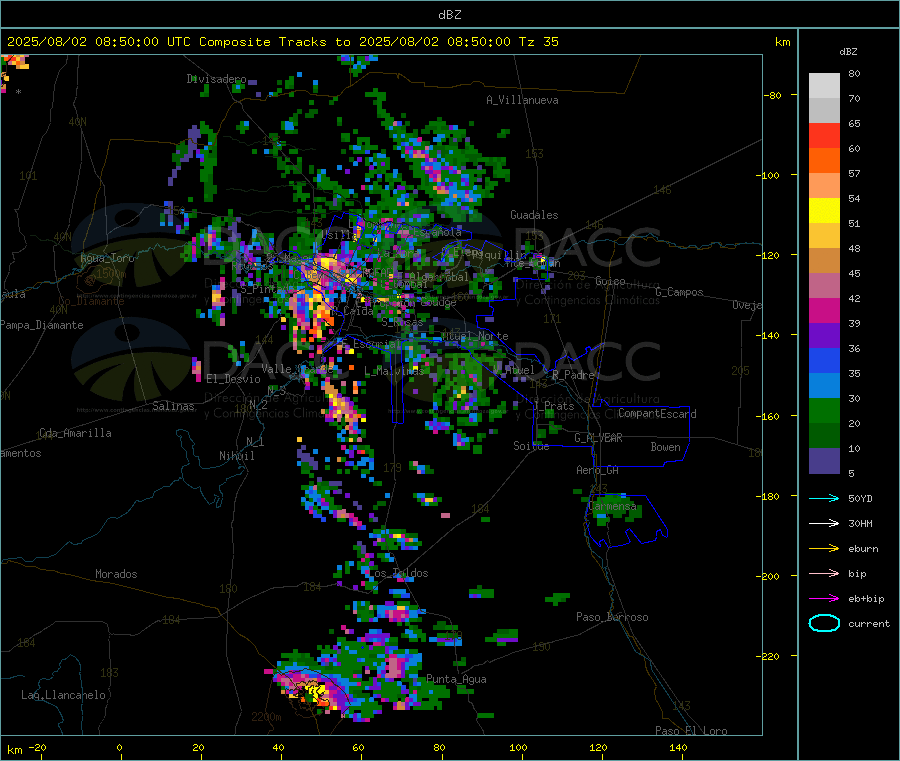Pick the orange swatch between 60 and 57 dBZ
The height and width of the screenshot is (761, 900).
[x=824, y=161]
